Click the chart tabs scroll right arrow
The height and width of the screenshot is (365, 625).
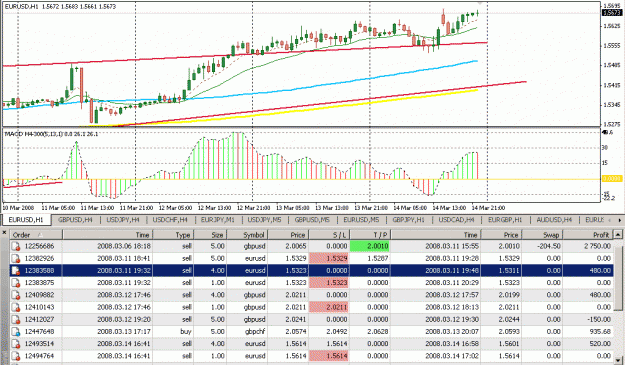coord(620,220)
